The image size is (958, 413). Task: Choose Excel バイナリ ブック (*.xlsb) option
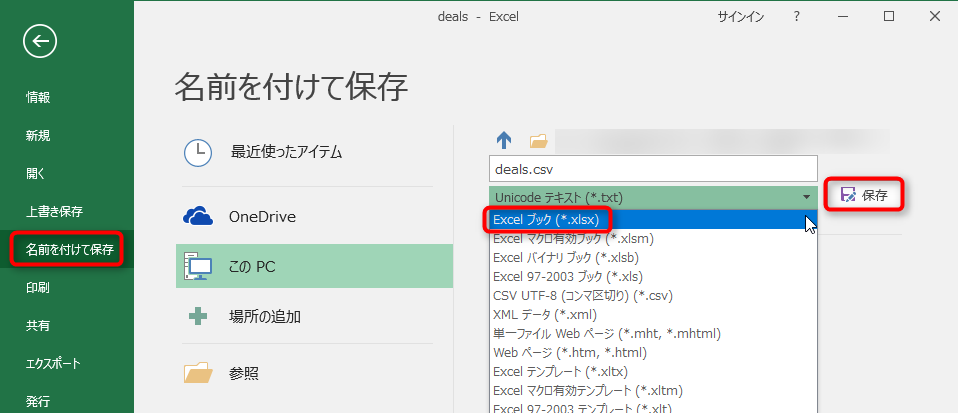pyautogui.click(x=653, y=257)
